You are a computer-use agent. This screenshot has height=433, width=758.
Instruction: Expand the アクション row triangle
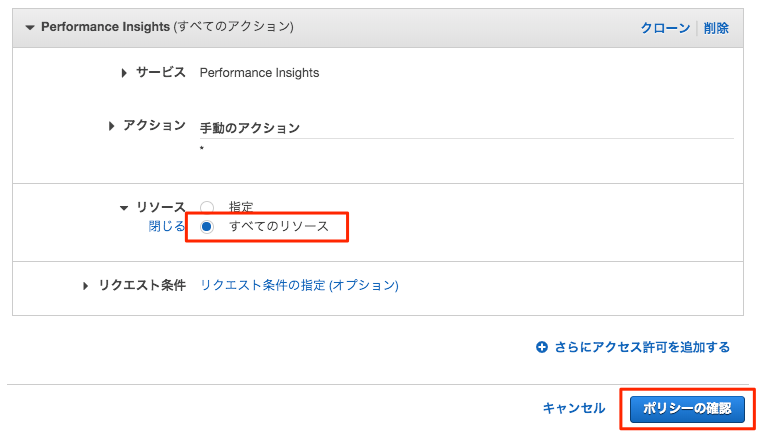coord(112,126)
